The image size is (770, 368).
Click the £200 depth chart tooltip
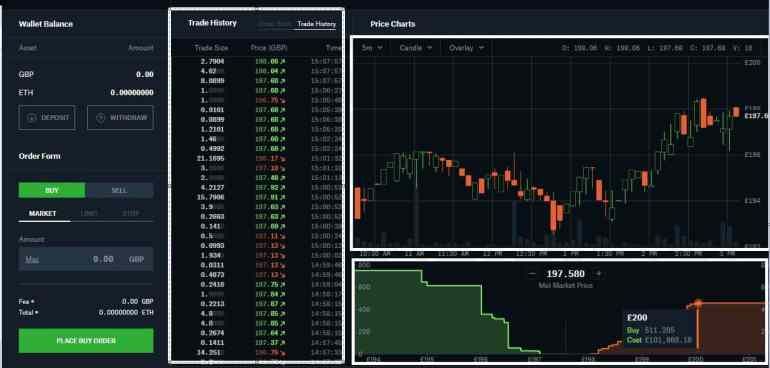(x=658, y=329)
